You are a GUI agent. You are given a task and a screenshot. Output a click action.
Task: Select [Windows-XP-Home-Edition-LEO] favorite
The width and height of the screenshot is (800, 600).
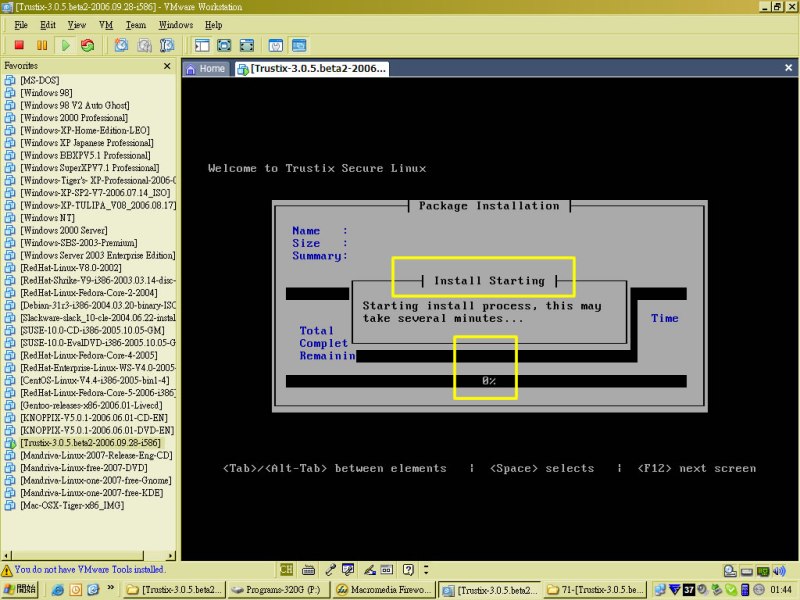click(x=85, y=130)
